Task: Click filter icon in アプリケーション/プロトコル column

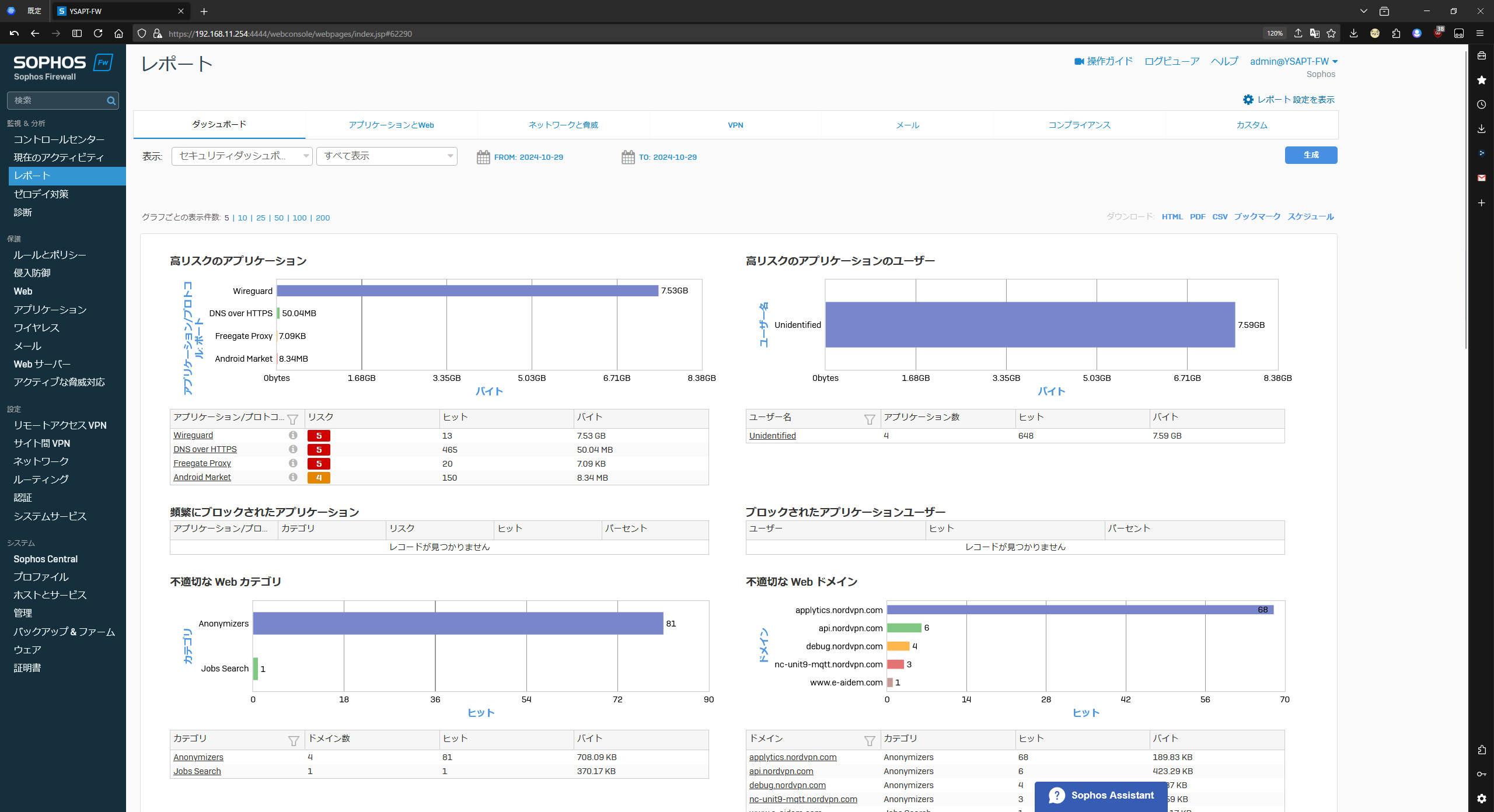Action: pyautogui.click(x=293, y=419)
